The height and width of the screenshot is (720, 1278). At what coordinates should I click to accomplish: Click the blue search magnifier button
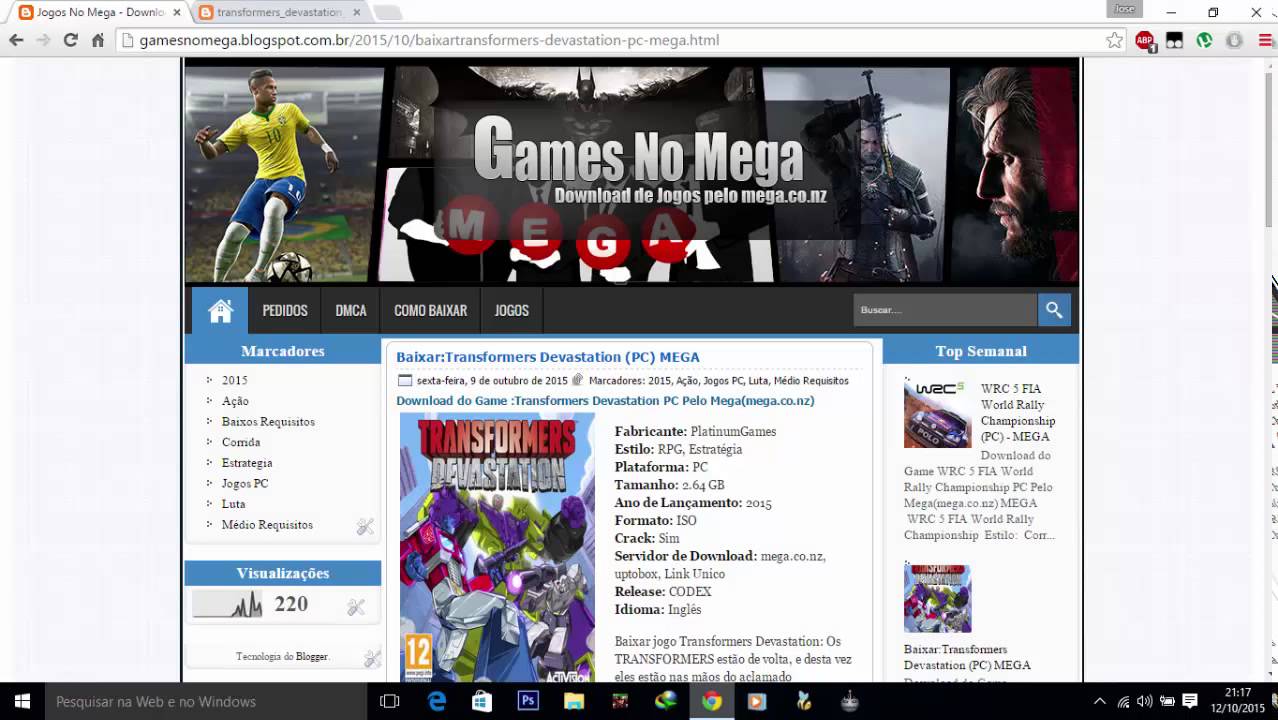pos(1054,310)
